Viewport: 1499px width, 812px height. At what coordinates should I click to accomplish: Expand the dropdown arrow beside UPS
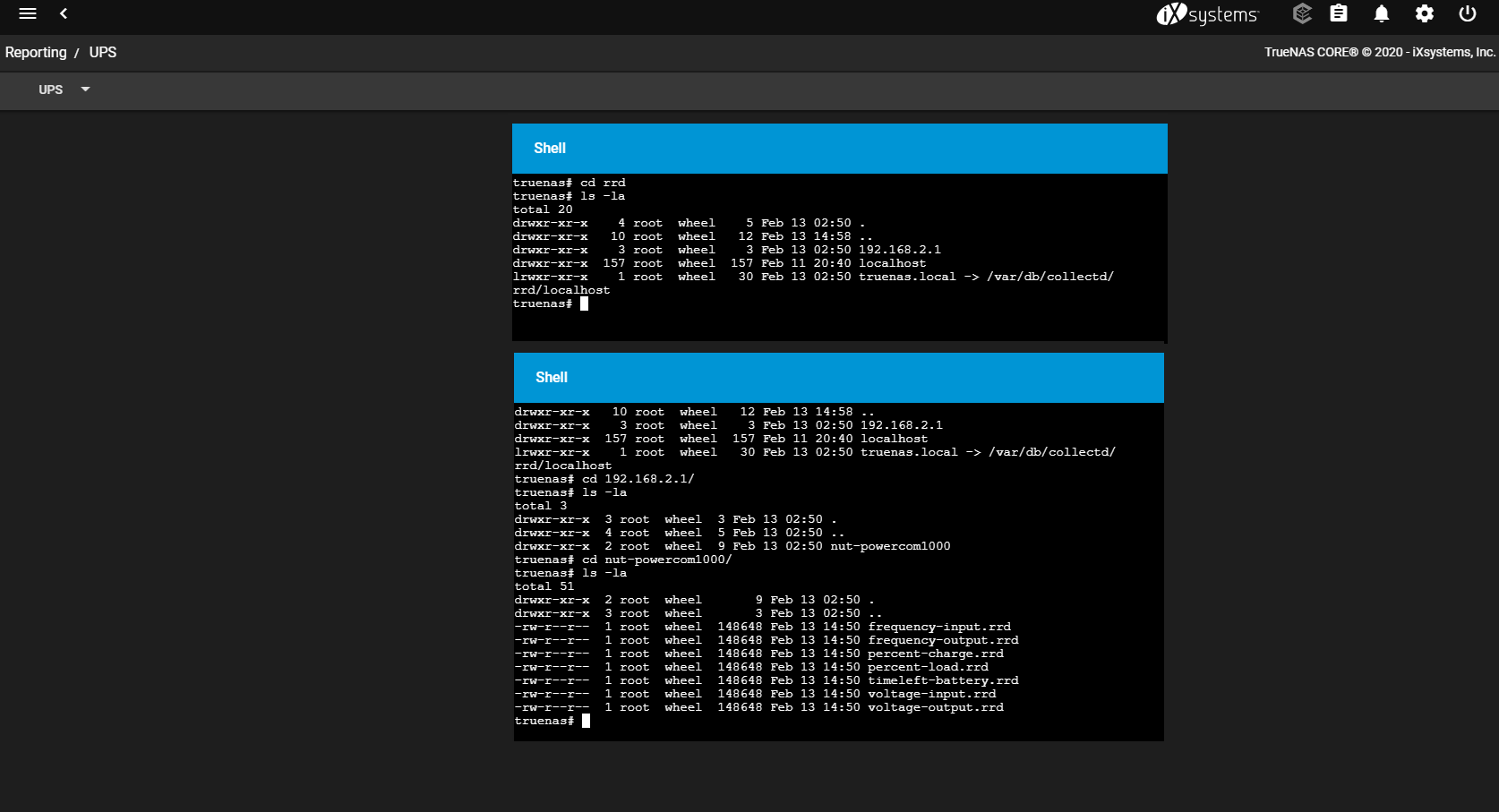[86, 90]
